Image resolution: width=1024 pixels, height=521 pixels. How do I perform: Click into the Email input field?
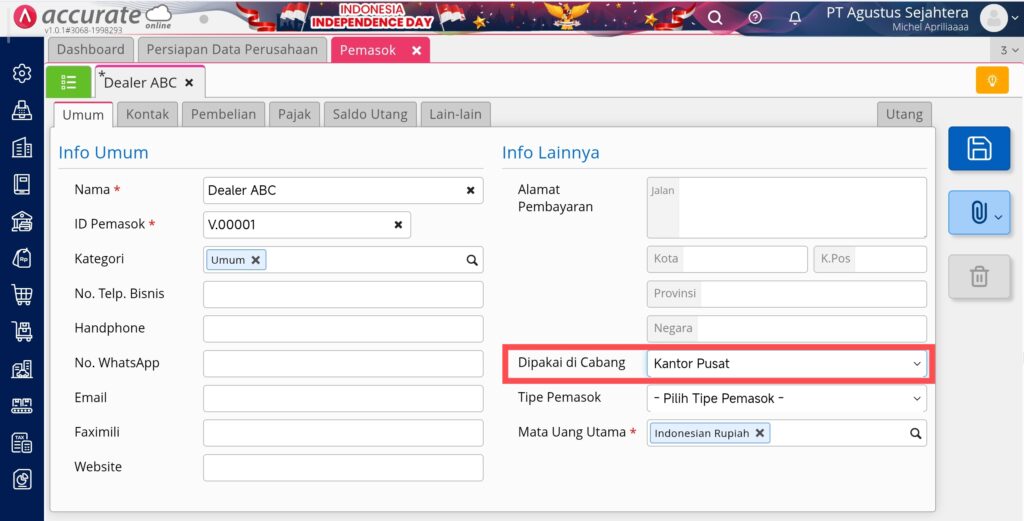tap(343, 398)
